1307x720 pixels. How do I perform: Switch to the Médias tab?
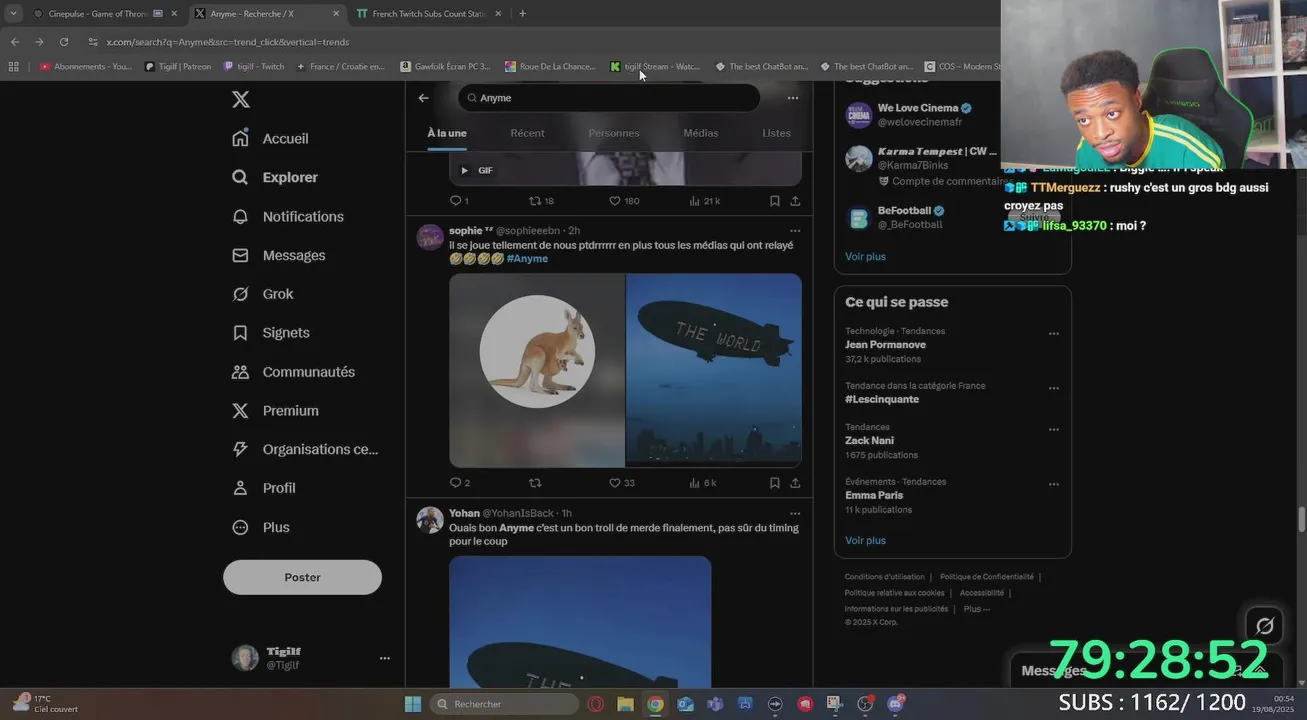(x=700, y=133)
